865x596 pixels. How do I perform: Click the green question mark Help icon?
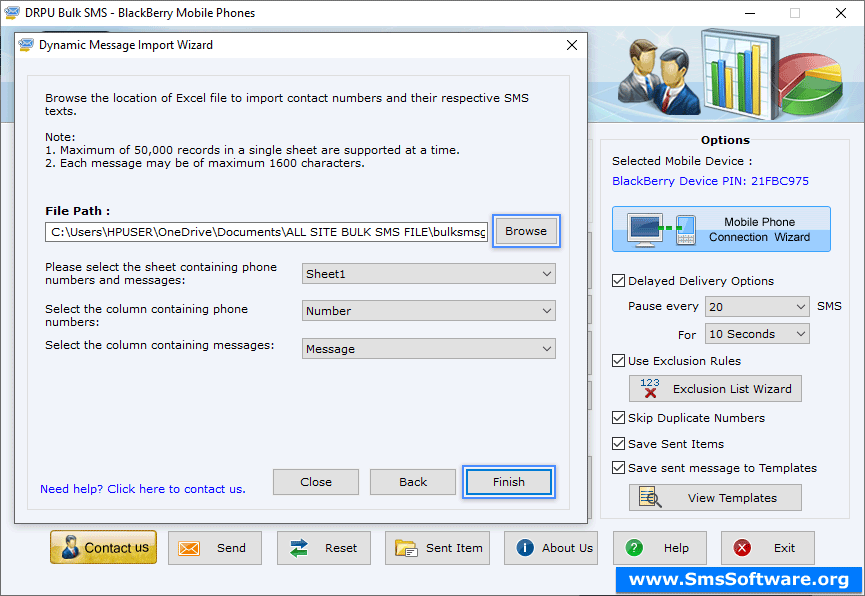634,547
